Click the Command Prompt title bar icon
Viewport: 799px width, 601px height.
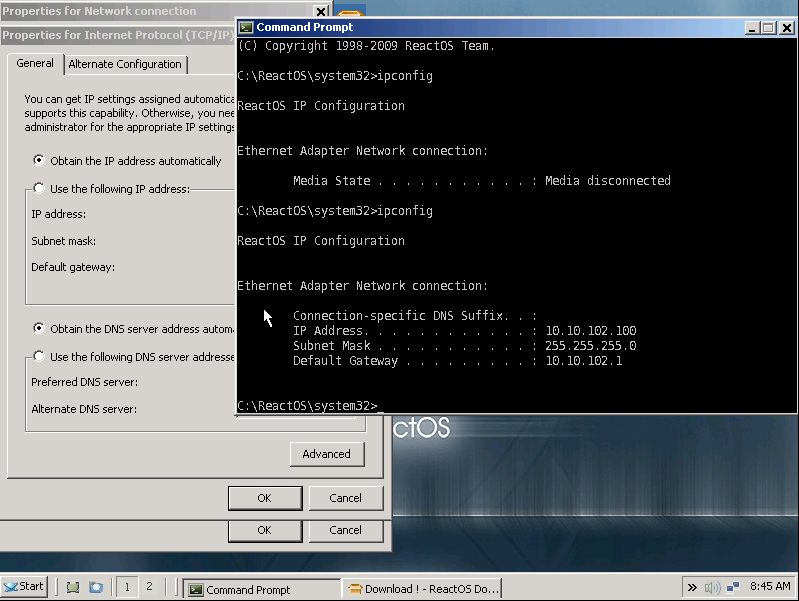[246, 28]
